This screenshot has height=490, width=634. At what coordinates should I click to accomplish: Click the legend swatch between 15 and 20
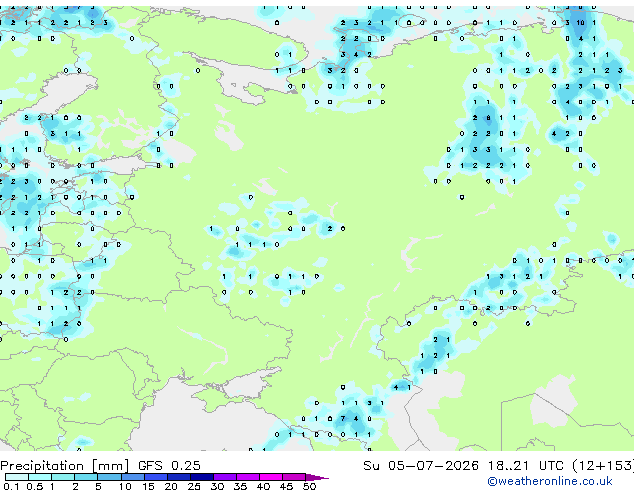(156, 477)
